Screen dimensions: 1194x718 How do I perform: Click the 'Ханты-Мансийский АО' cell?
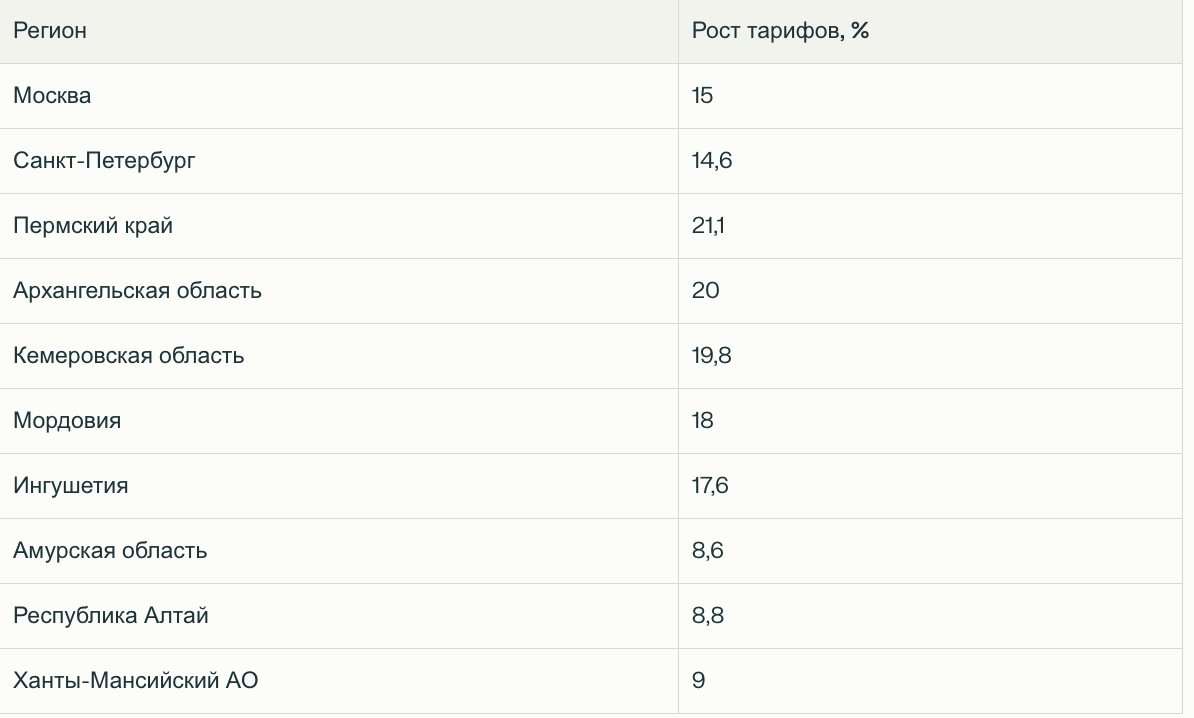pos(135,681)
